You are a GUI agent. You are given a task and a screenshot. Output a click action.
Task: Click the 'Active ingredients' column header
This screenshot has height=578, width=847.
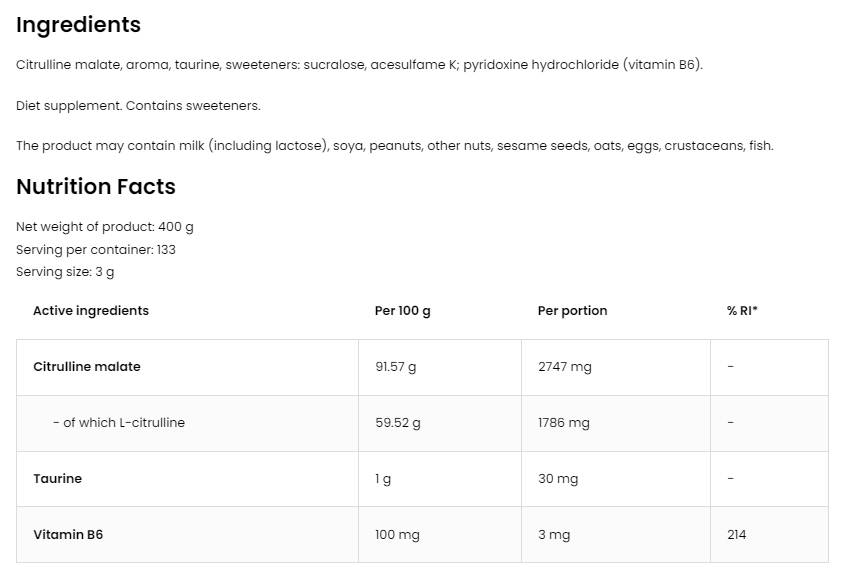[91, 311]
